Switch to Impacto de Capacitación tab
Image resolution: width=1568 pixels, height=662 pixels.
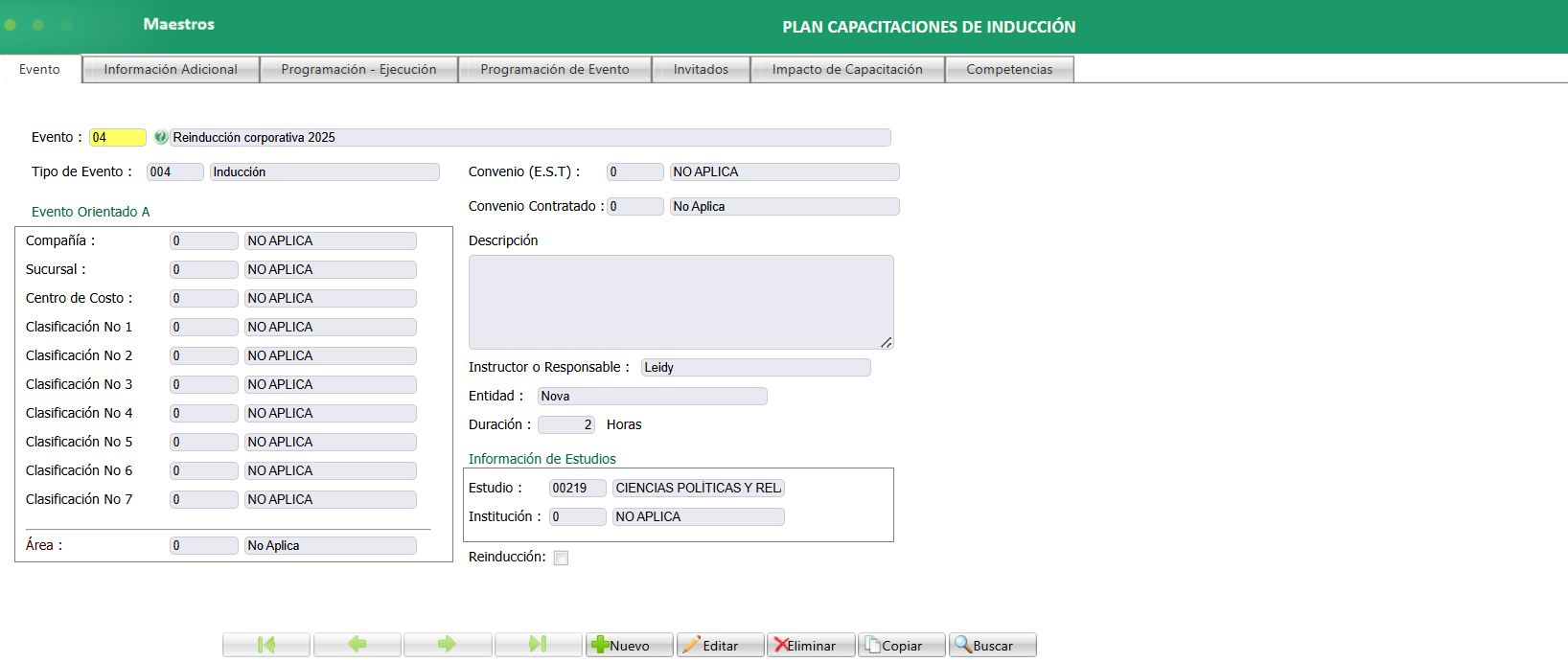847,69
